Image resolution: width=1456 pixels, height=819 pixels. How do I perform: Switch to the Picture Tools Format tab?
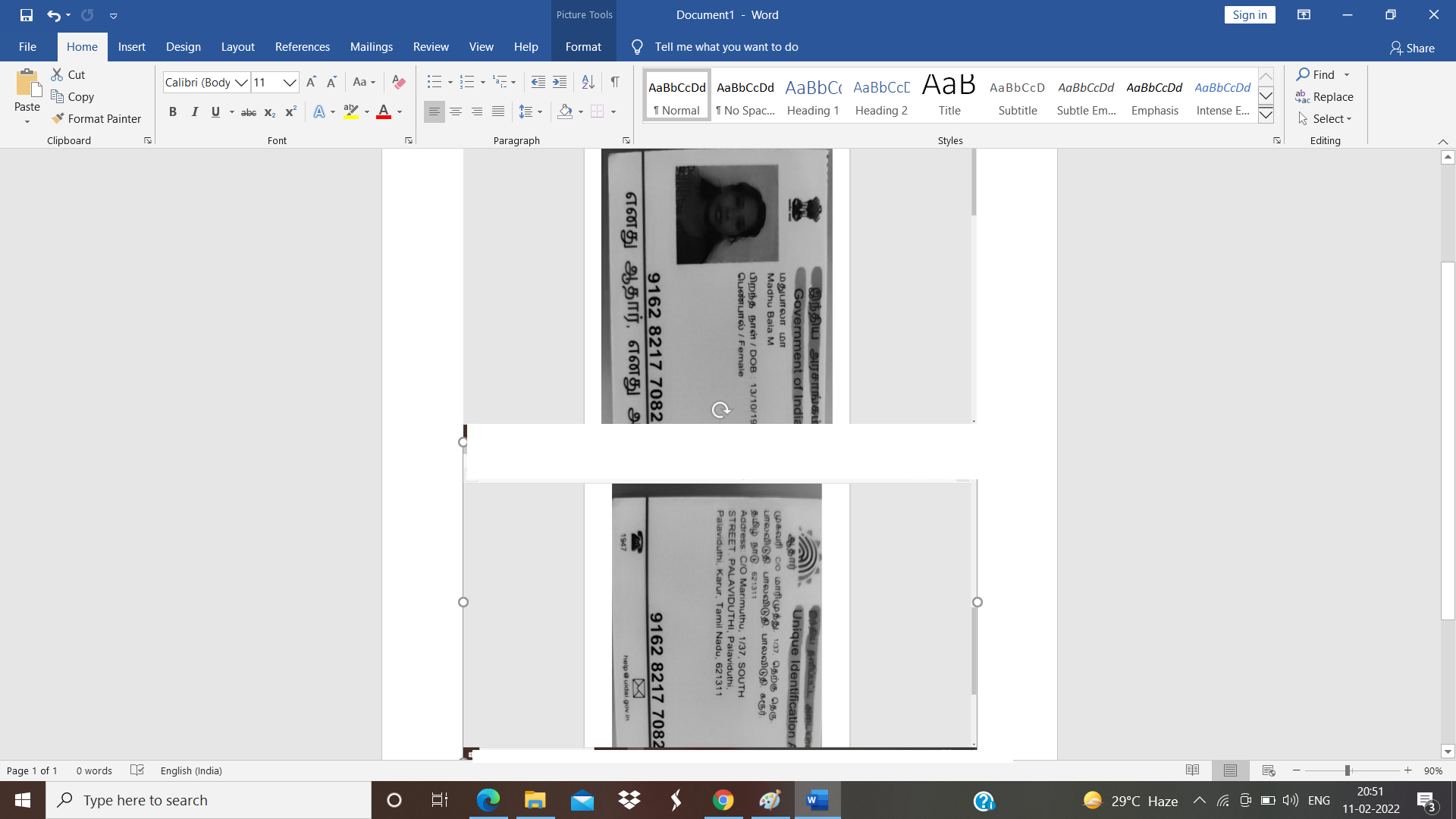tap(582, 47)
